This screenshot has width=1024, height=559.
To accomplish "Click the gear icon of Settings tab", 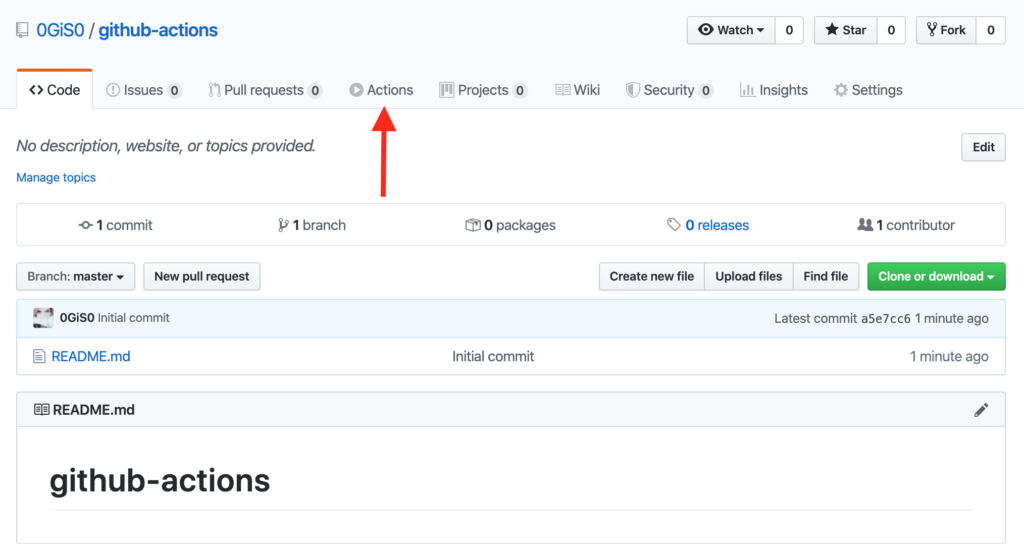I will pyautogui.click(x=841, y=90).
